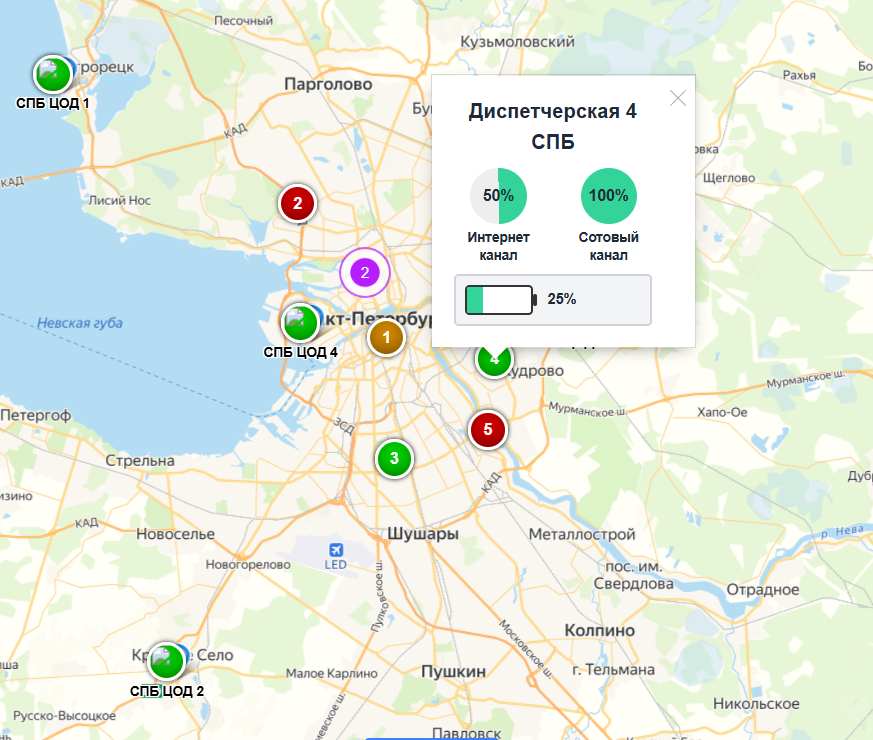Open the СПБ ЦОД 2 green marker
Image resolution: width=873 pixels, height=740 pixels.
166,661
